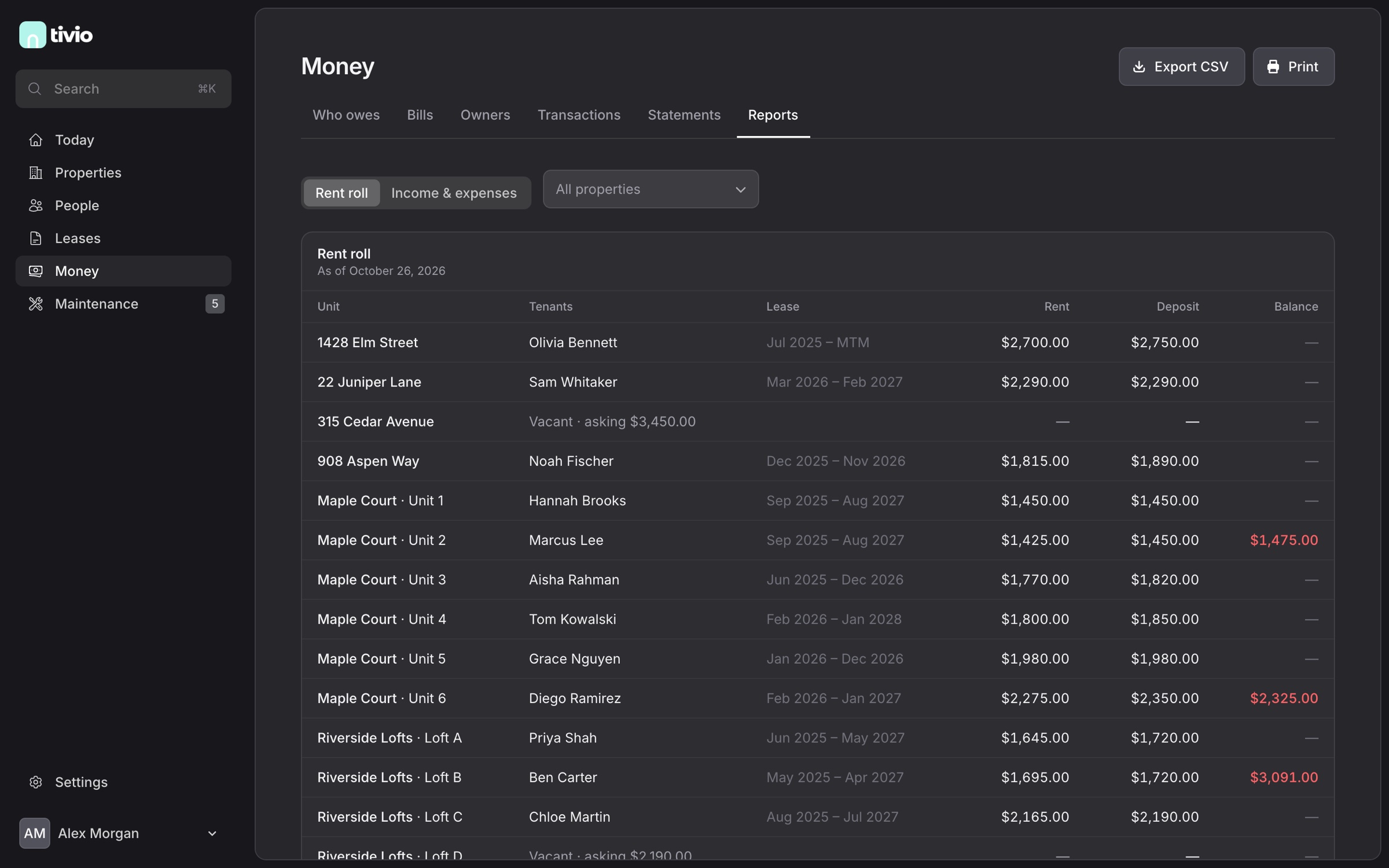Click the Maintenance tools icon
The image size is (1389, 868).
tap(36, 304)
